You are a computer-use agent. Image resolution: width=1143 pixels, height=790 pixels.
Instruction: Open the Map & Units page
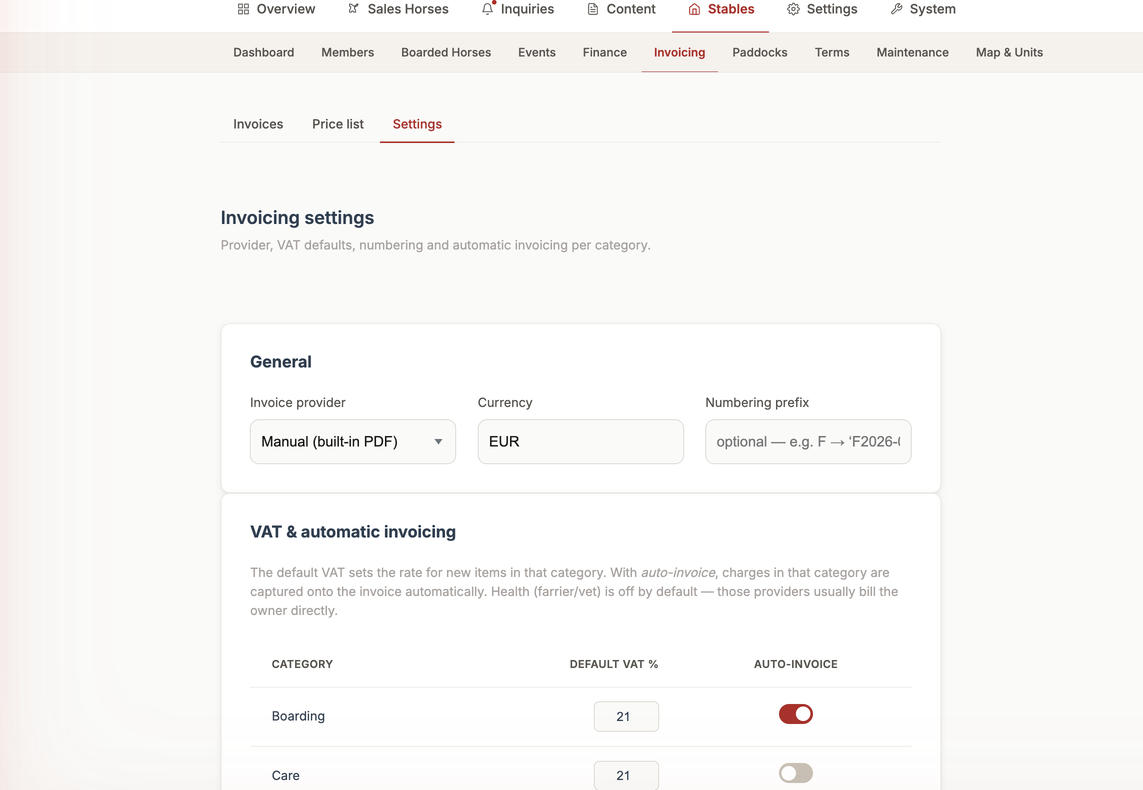coord(1009,52)
